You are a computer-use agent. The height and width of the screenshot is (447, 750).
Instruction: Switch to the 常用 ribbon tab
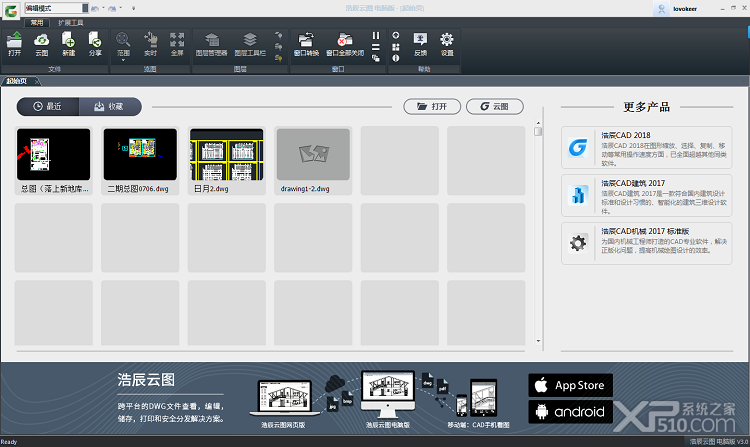(x=37, y=22)
